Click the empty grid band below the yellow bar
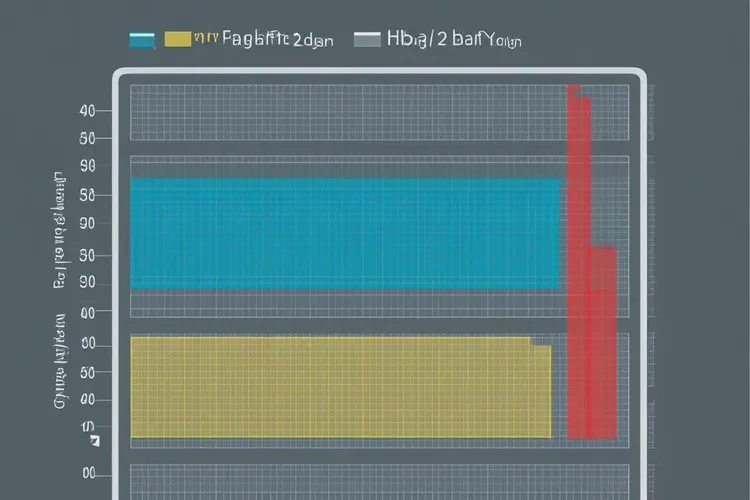 (x=344, y=480)
